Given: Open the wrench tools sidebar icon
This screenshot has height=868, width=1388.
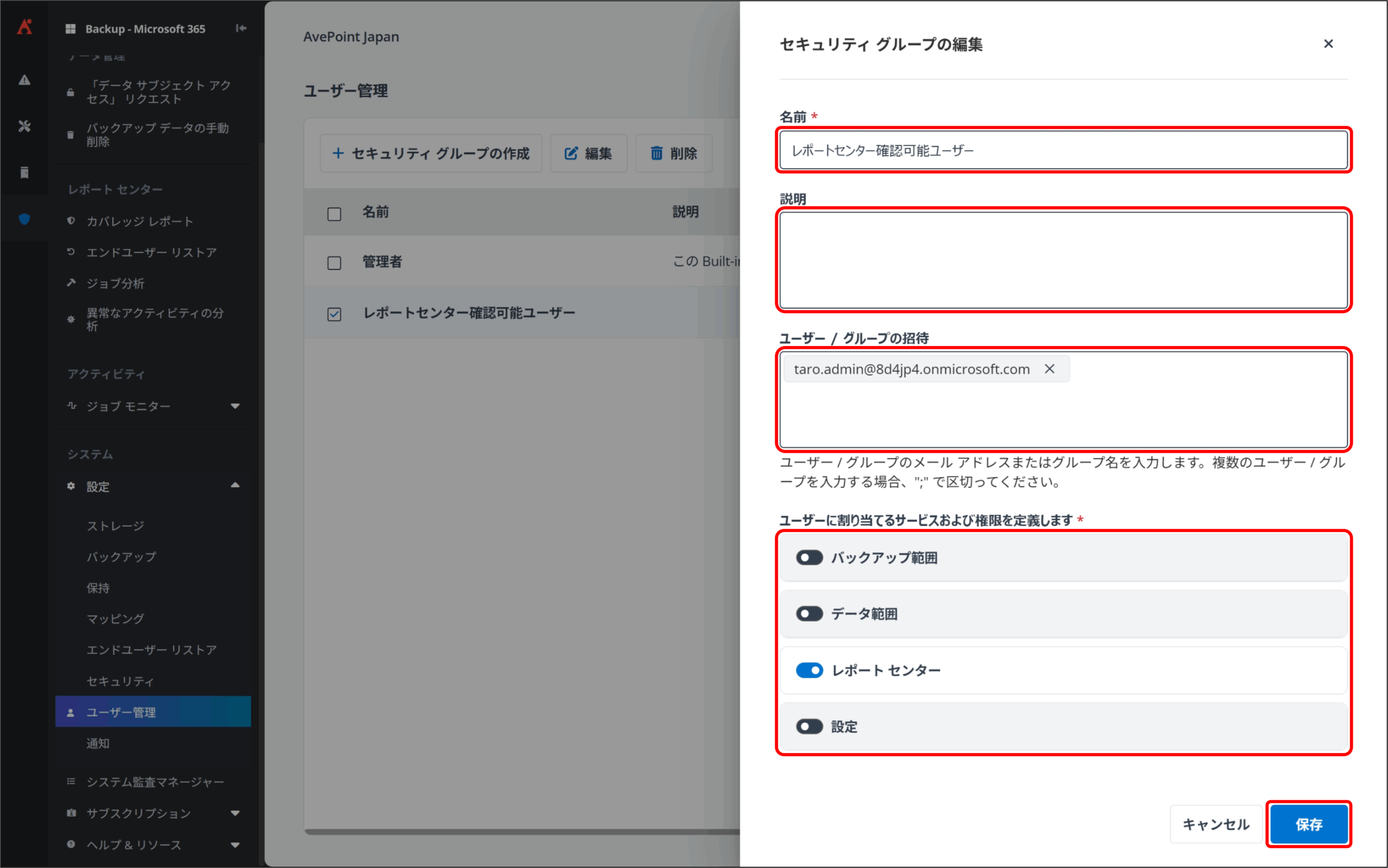Looking at the screenshot, I should (x=24, y=126).
